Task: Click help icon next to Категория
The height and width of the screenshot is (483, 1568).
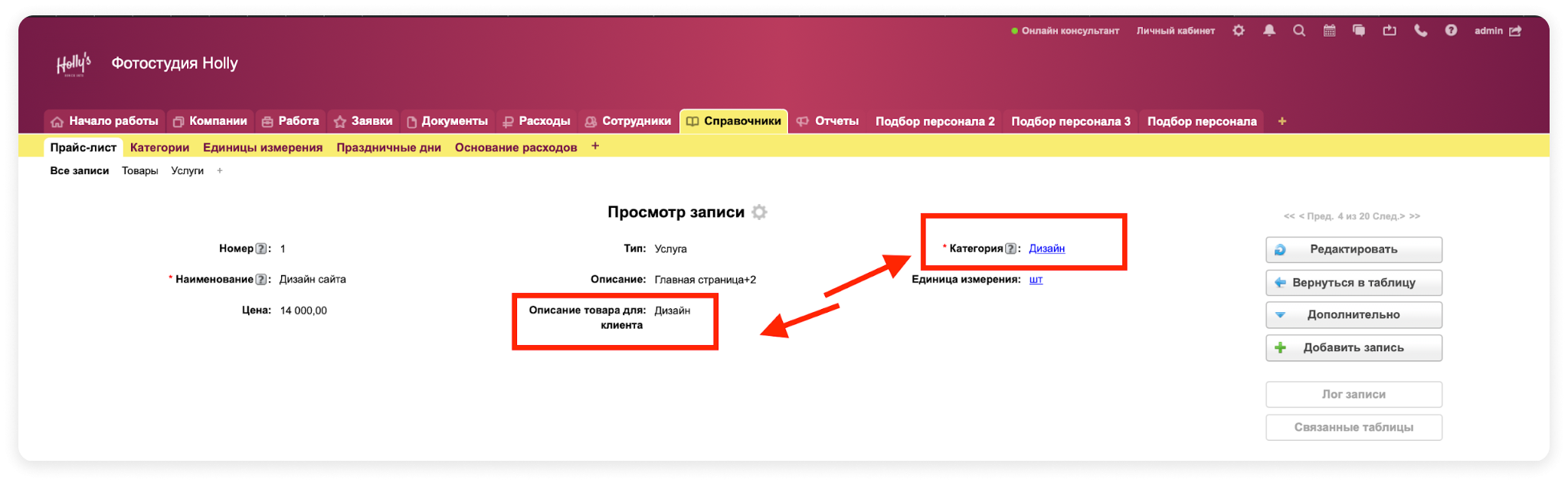Action: [1011, 248]
